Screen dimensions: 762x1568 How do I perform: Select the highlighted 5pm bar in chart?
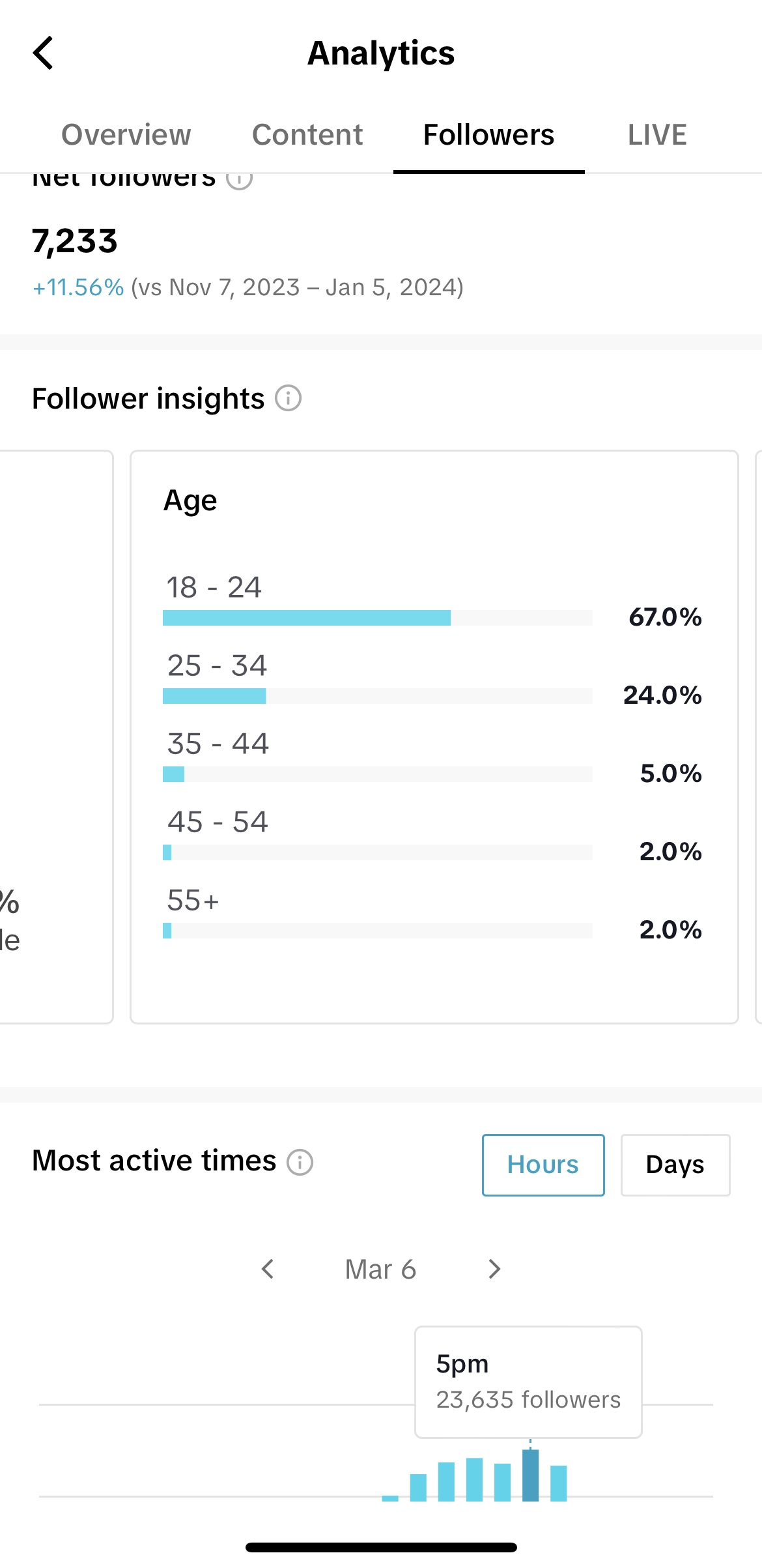(x=531, y=1475)
